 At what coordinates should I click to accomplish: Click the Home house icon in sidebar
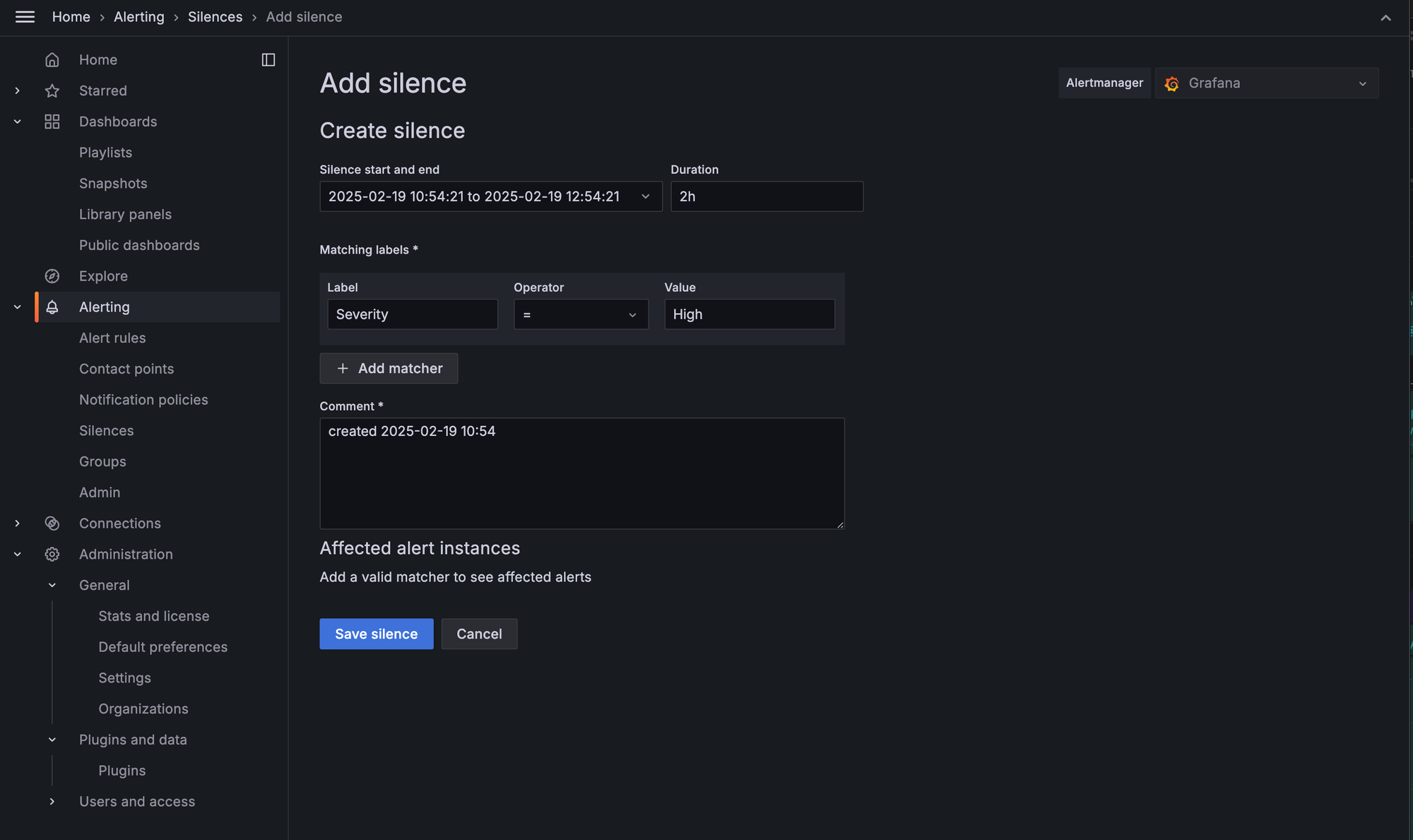click(x=52, y=60)
